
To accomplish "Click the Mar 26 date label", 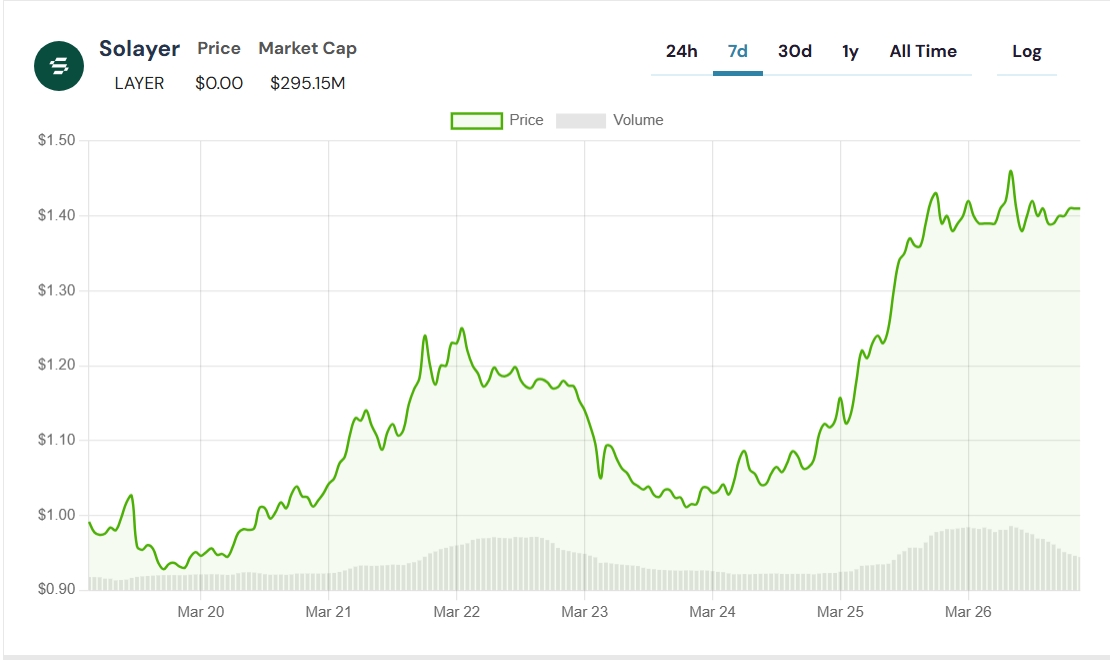I will coord(968,612).
